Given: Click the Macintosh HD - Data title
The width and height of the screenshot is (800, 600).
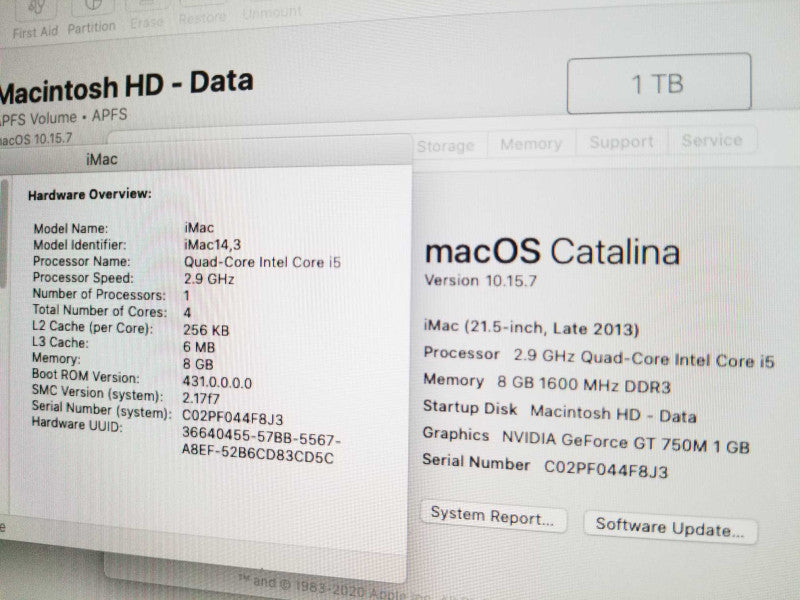Looking at the screenshot, I should click(x=126, y=86).
